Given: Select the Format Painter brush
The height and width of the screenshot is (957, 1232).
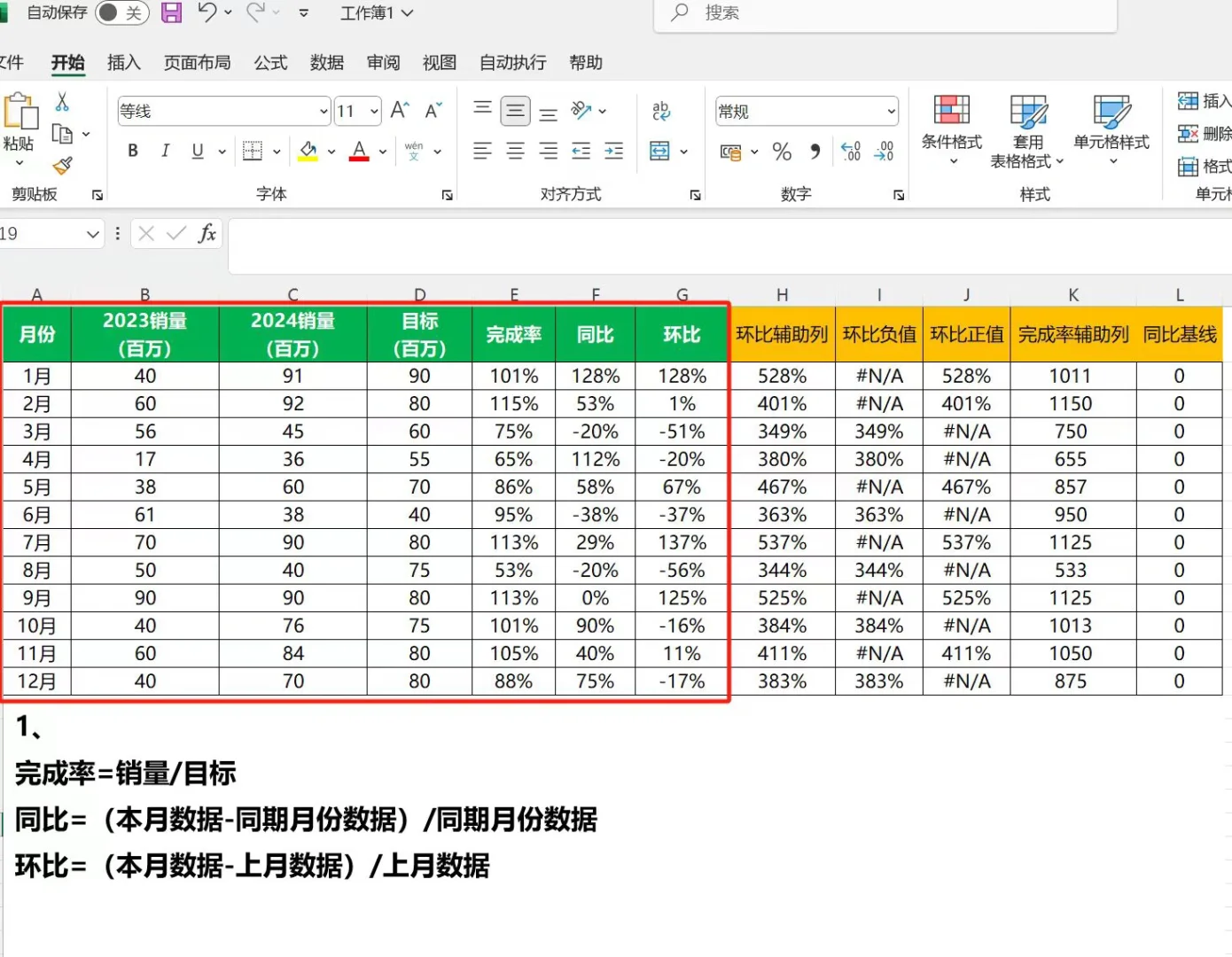Looking at the screenshot, I should 62,166.
